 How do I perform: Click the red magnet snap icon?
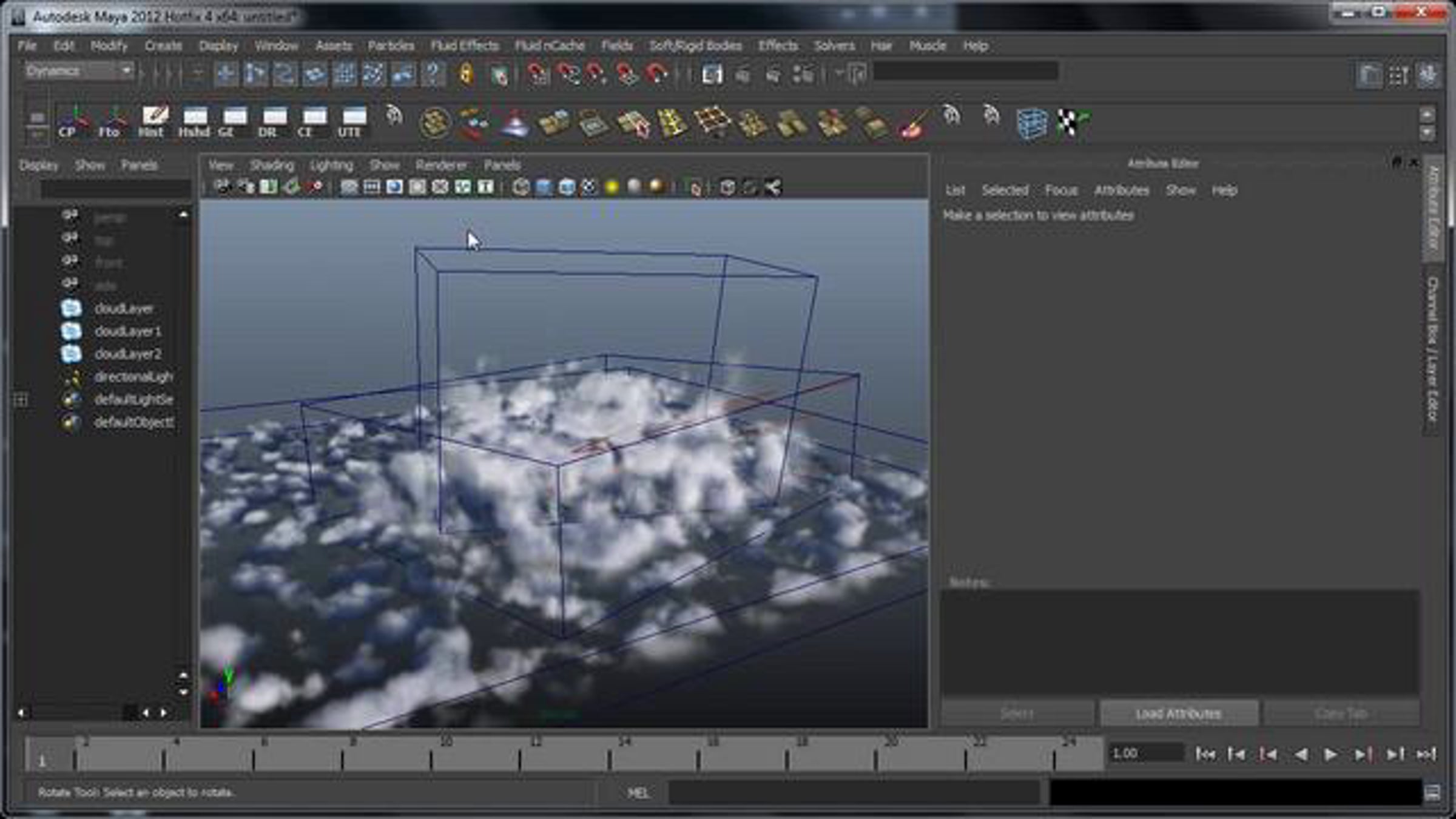coord(656,74)
